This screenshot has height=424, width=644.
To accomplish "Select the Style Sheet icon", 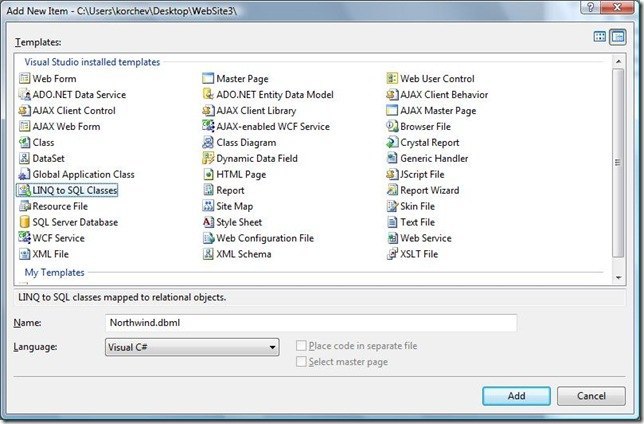I will pos(208,222).
